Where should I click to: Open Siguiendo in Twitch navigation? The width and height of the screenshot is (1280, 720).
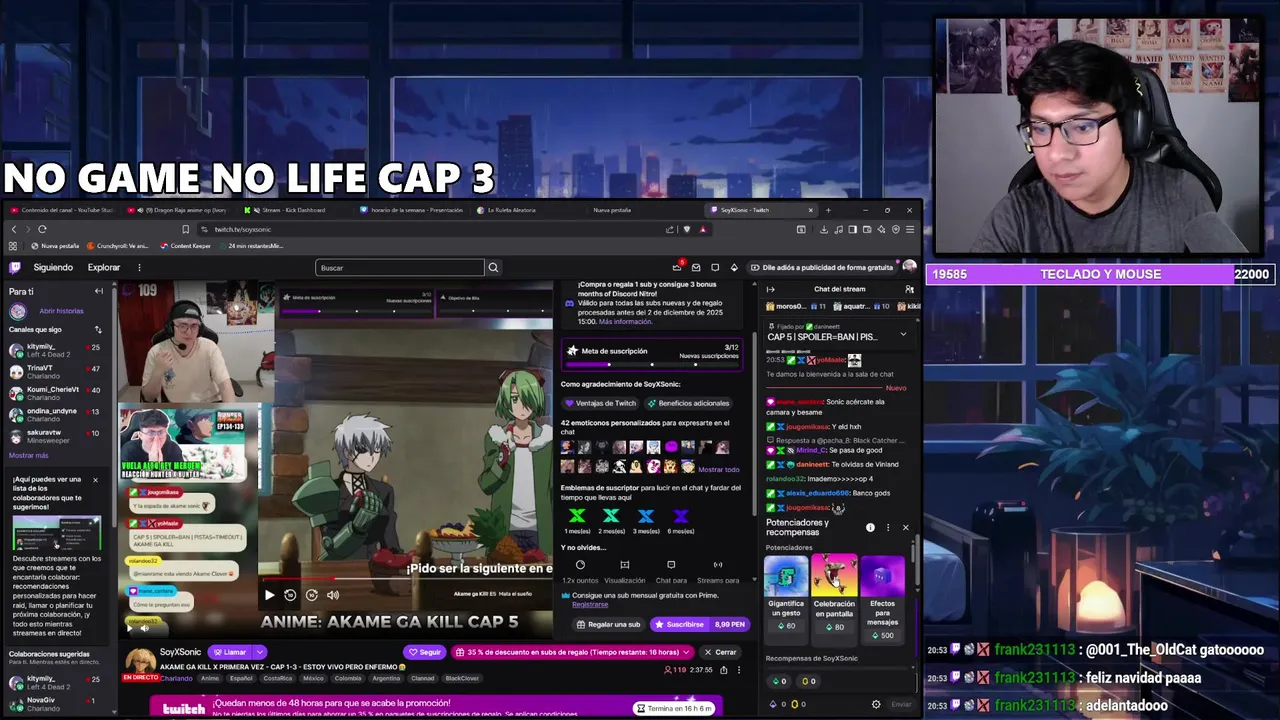click(x=53, y=268)
